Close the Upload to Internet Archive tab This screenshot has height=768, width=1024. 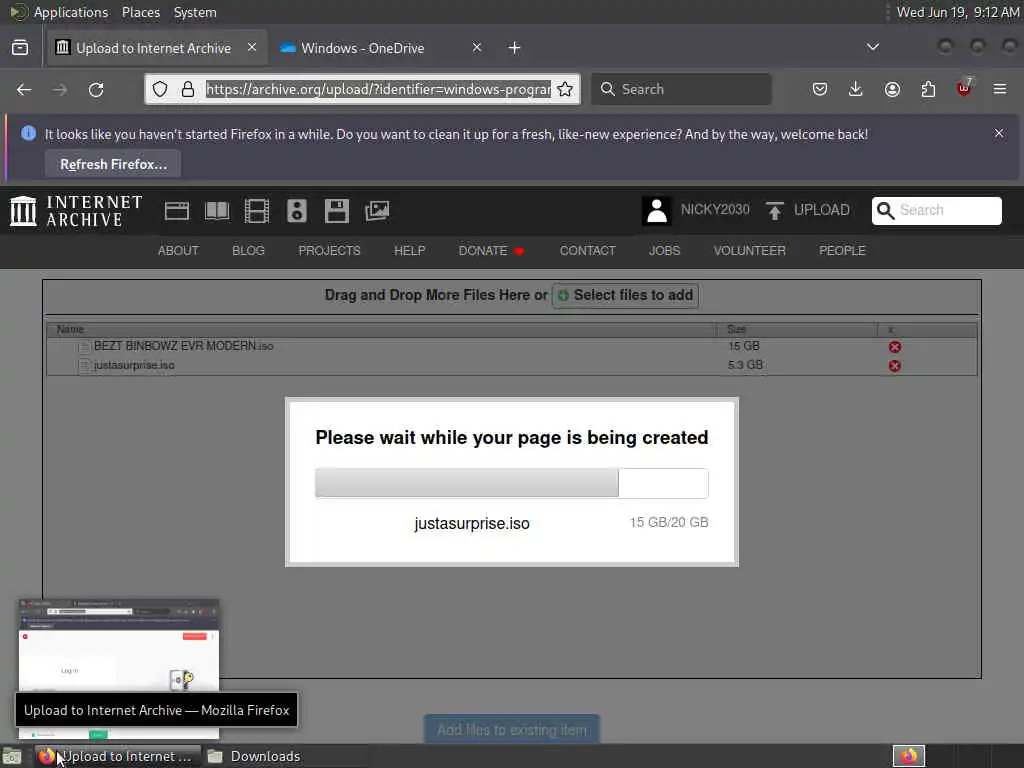251,47
